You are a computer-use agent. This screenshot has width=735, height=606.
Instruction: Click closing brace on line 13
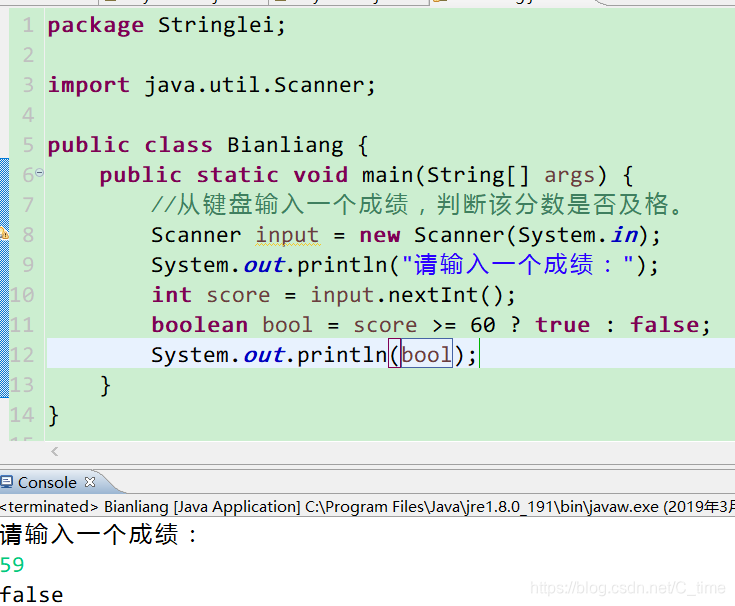105,386
